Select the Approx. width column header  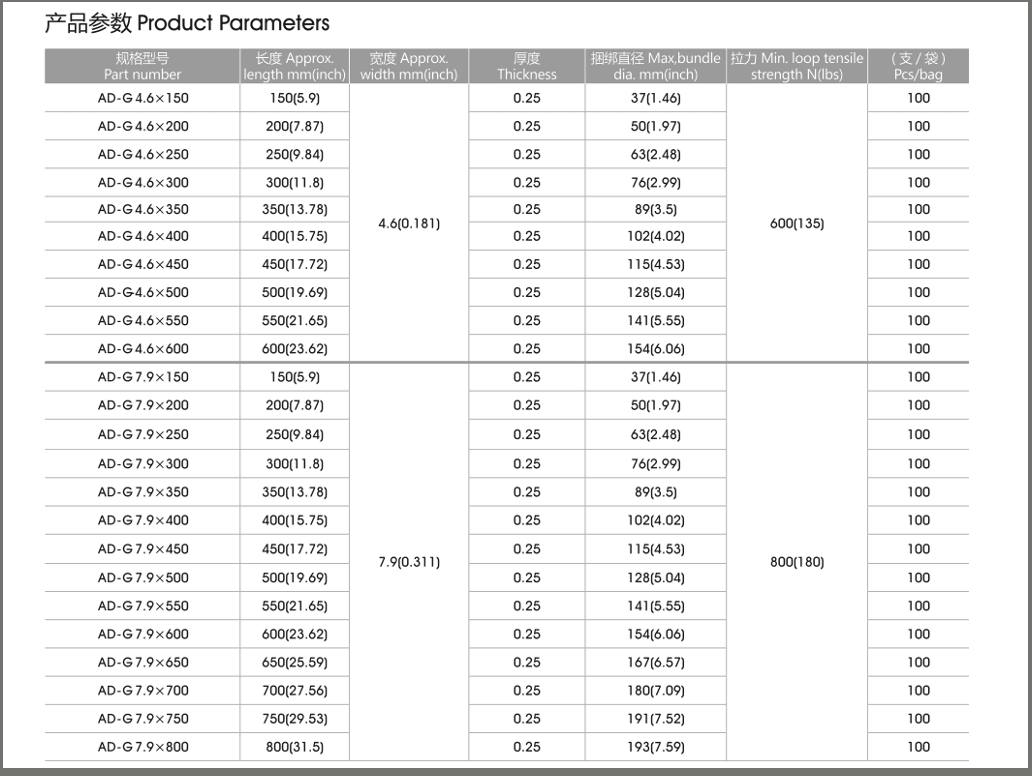408,66
